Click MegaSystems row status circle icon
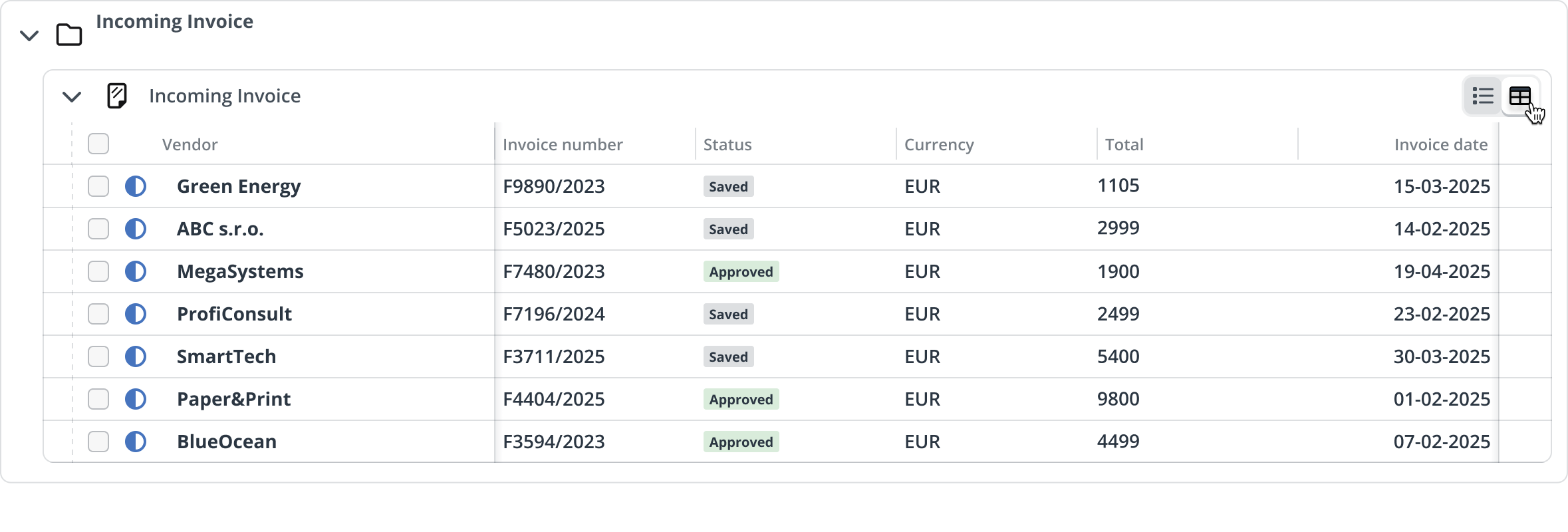The width and height of the screenshot is (1568, 532). click(136, 271)
